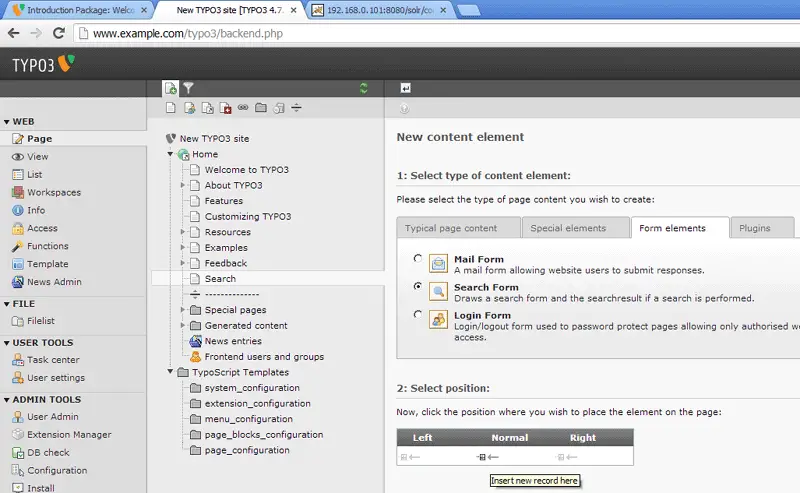Image resolution: width=800 pixels, height=493 pixels.
Task: Click the Search Form magnifier icon
Action: (438, 292)
